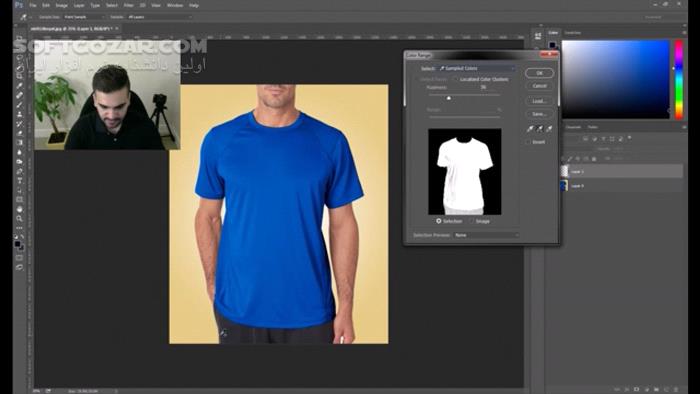Open the Filter menu

129,5
